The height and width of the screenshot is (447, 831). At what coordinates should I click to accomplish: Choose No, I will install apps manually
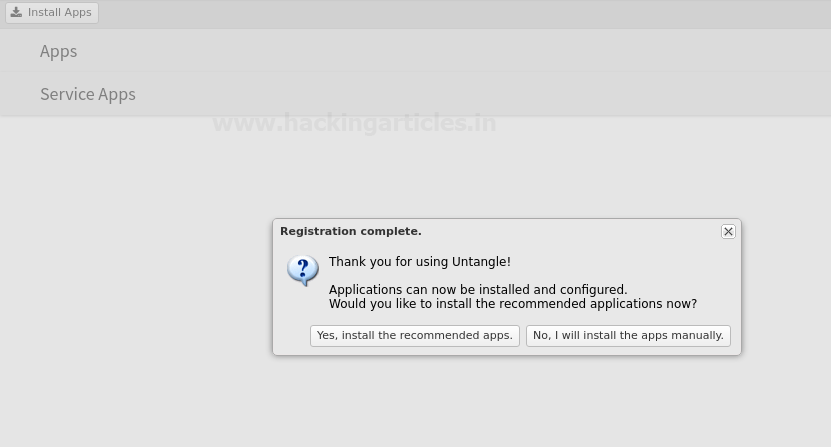[x=628, y=336]
